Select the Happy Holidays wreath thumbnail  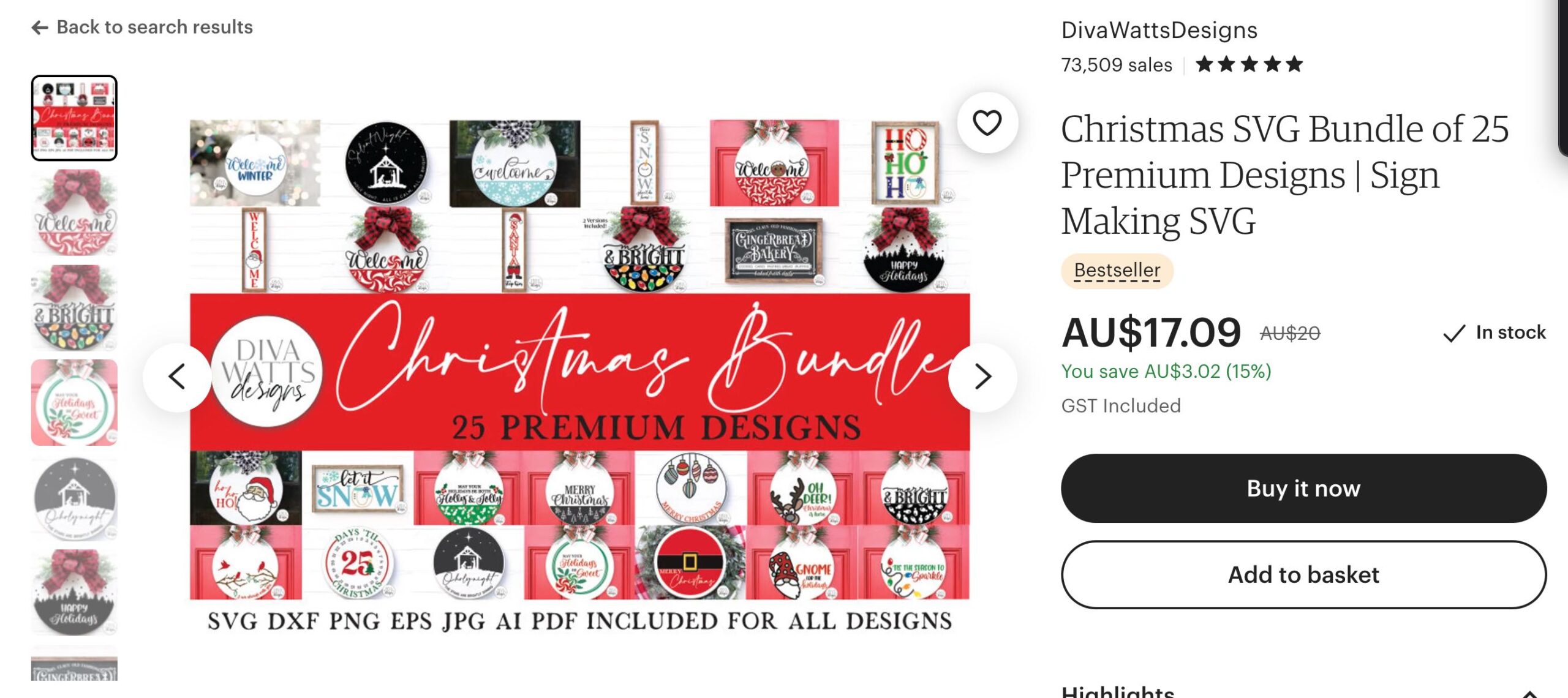click(74, 592)
